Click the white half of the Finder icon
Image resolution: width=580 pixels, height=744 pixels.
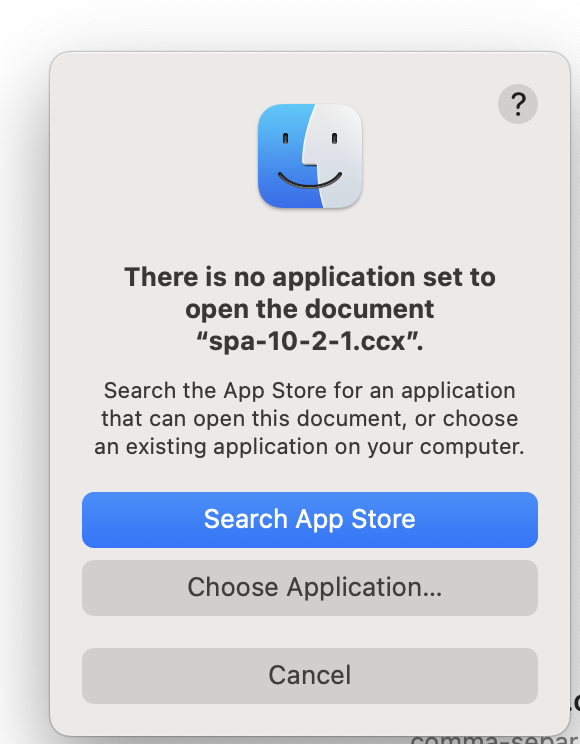[338, 157]
